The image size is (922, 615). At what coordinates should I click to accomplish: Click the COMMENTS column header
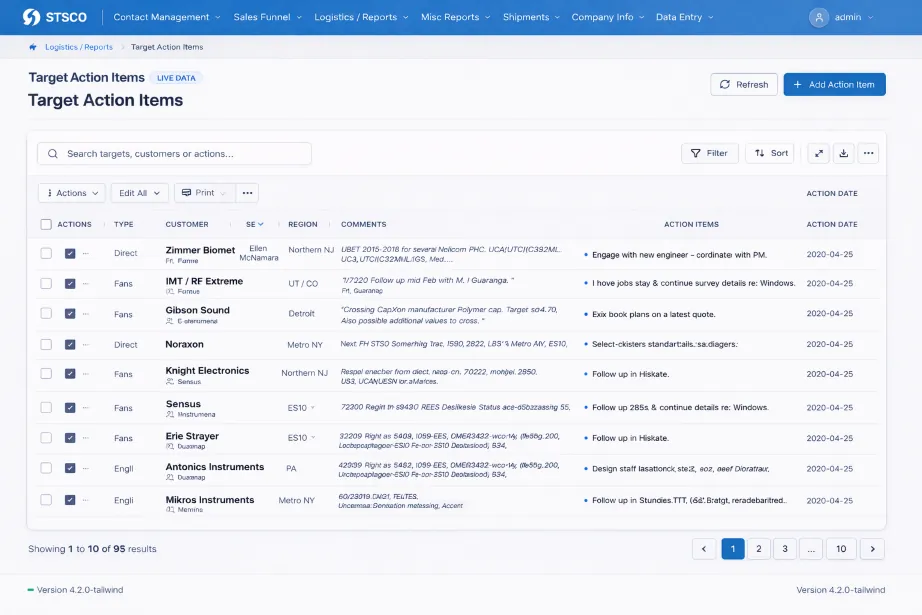coord(363,225)
